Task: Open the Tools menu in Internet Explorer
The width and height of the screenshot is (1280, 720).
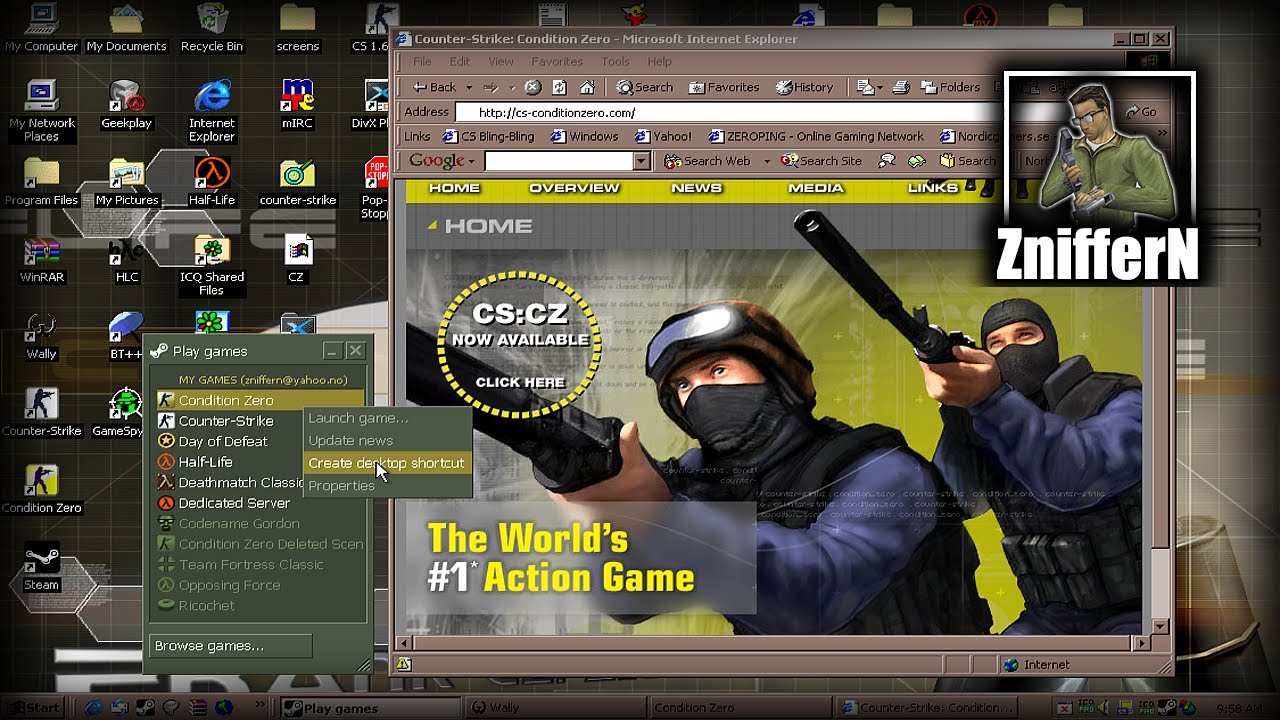Action: coord(616,62)
